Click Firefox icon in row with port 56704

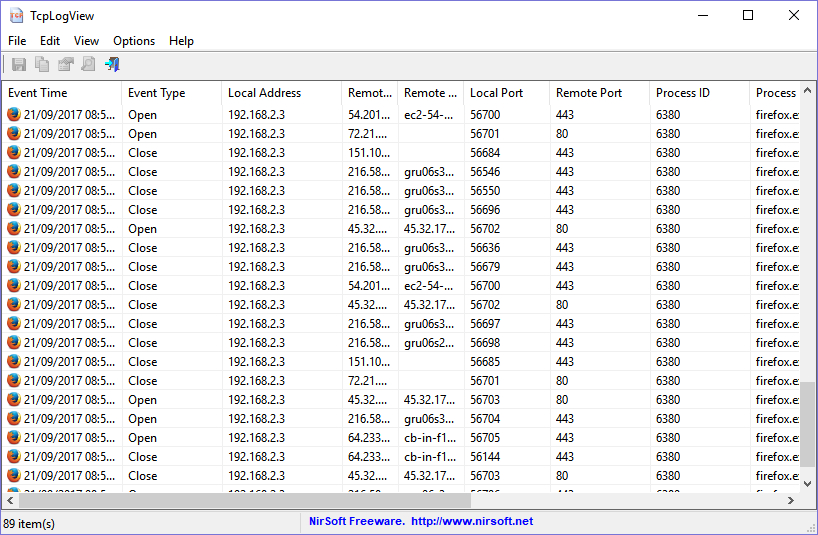(x=14, y=418)
